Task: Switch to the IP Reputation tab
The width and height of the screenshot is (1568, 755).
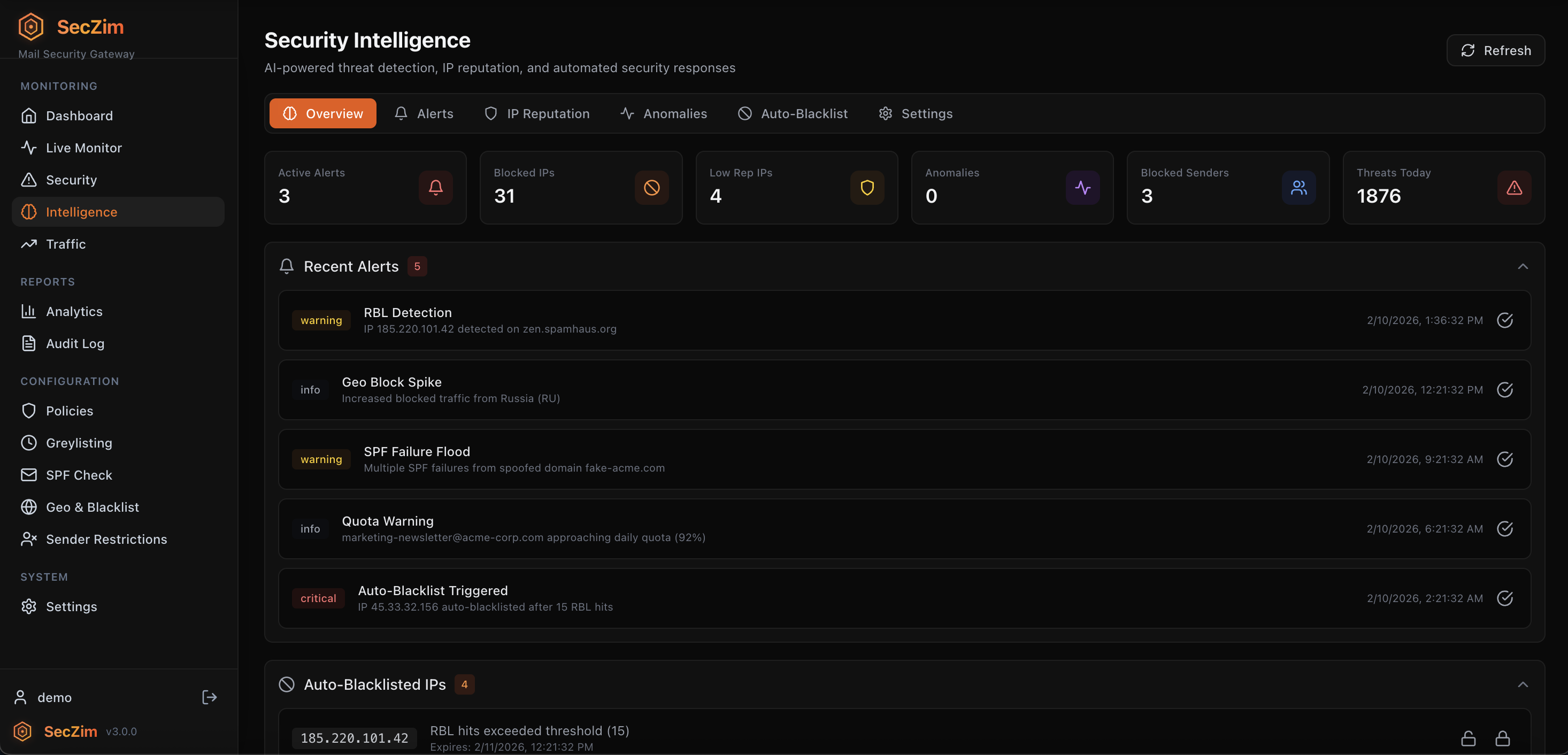Action: (537, 113)
